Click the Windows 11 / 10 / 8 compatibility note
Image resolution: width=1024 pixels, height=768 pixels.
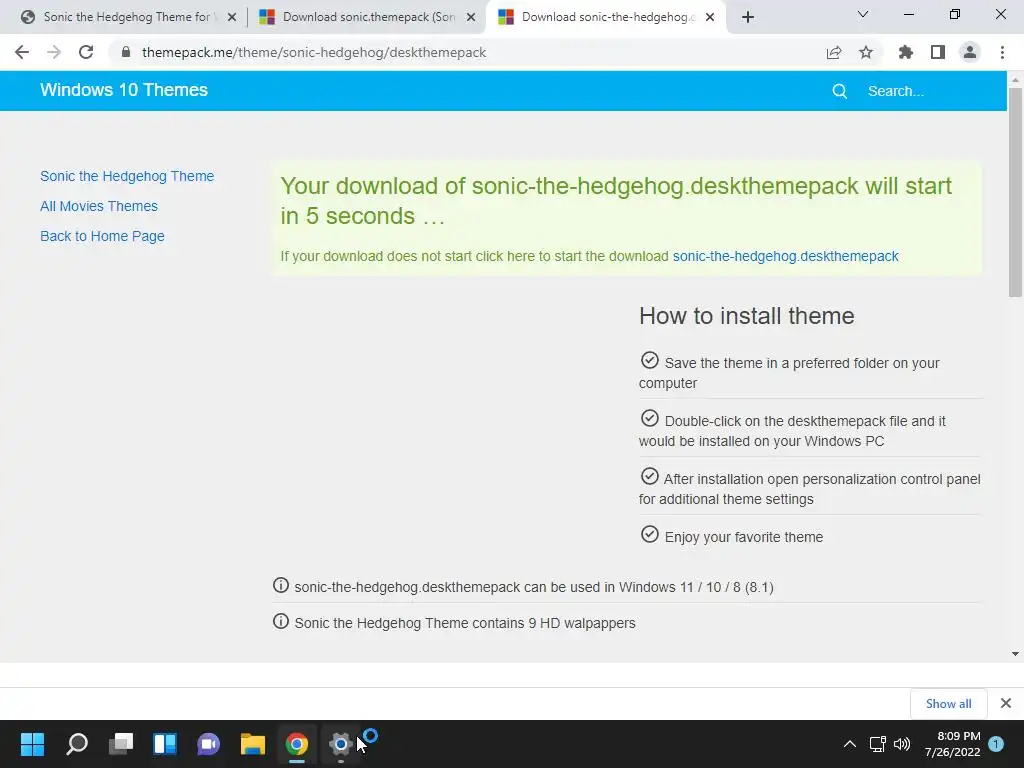[534, 587]
